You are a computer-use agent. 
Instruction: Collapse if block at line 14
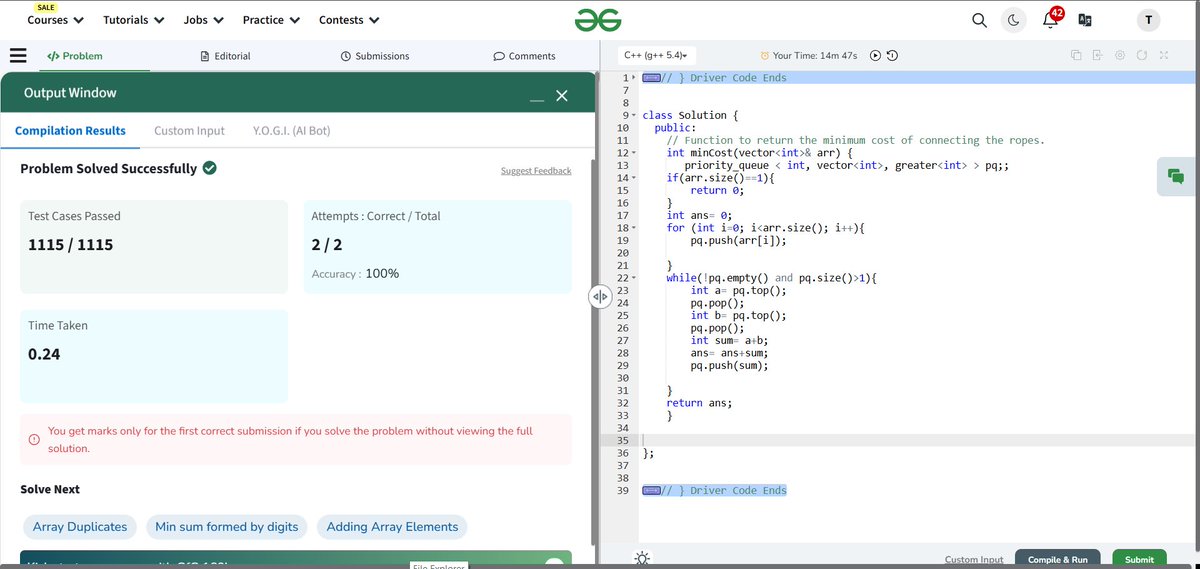633,178
